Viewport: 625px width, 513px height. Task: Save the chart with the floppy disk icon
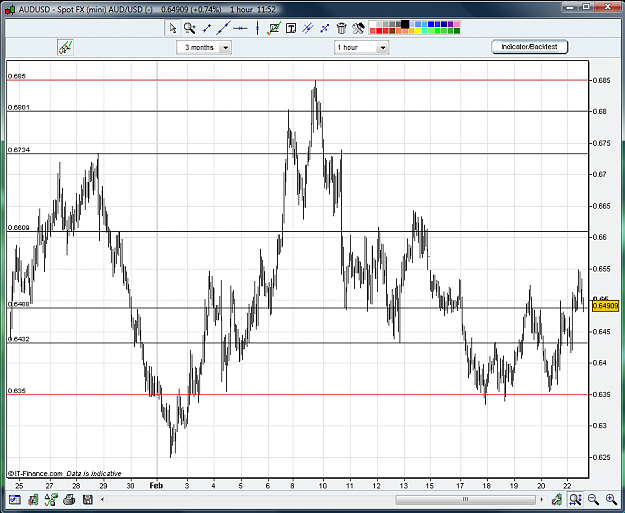[88, 499]
